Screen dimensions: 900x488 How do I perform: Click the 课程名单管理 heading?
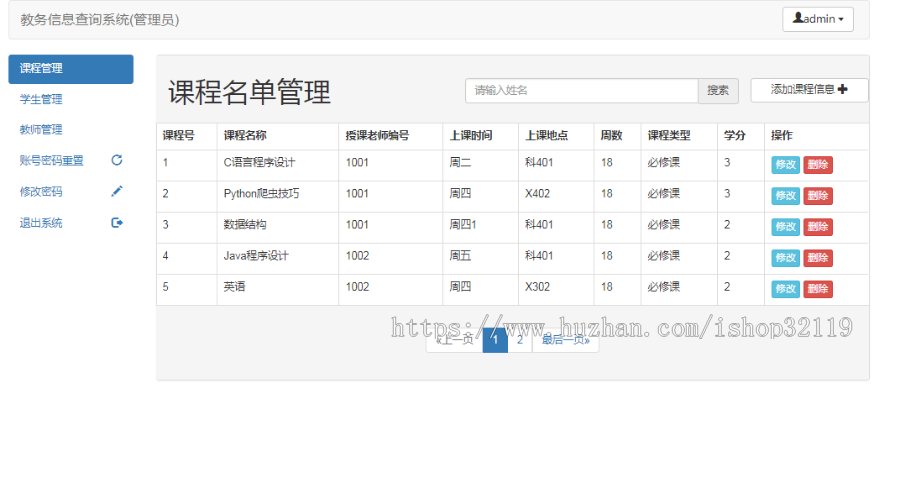(249, 92)
